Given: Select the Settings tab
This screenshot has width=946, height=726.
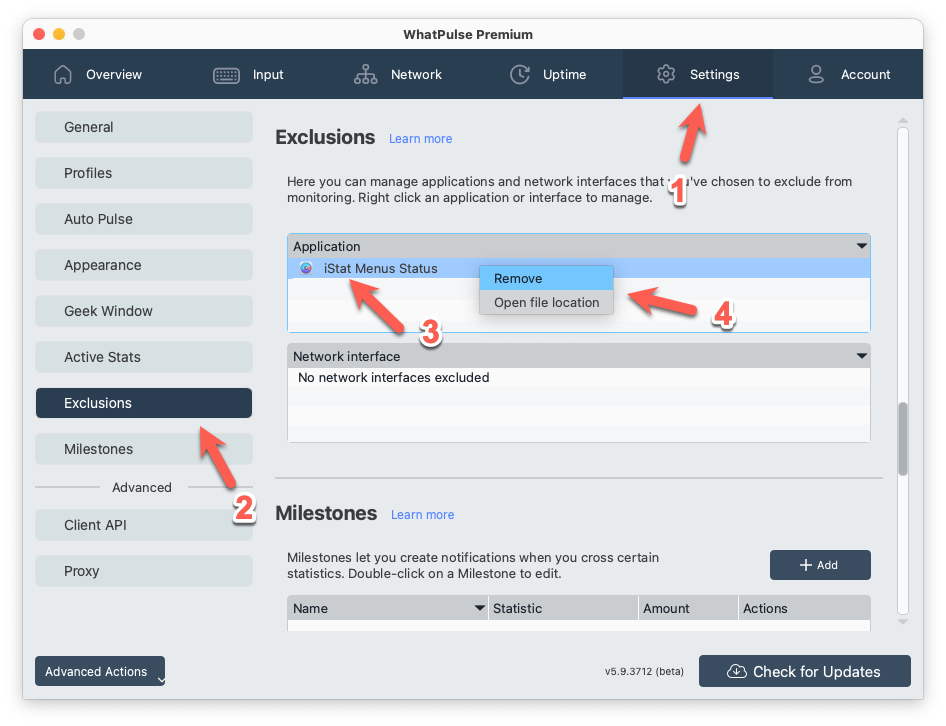Looking at the screenshot, I should 698,74.
